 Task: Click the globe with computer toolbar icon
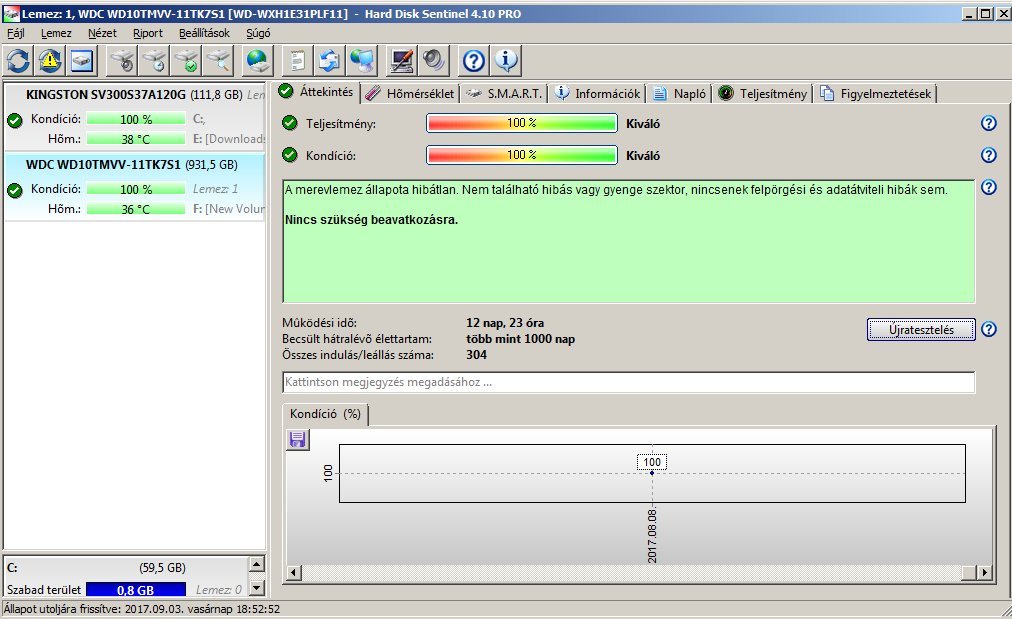(x=361, y=61)
